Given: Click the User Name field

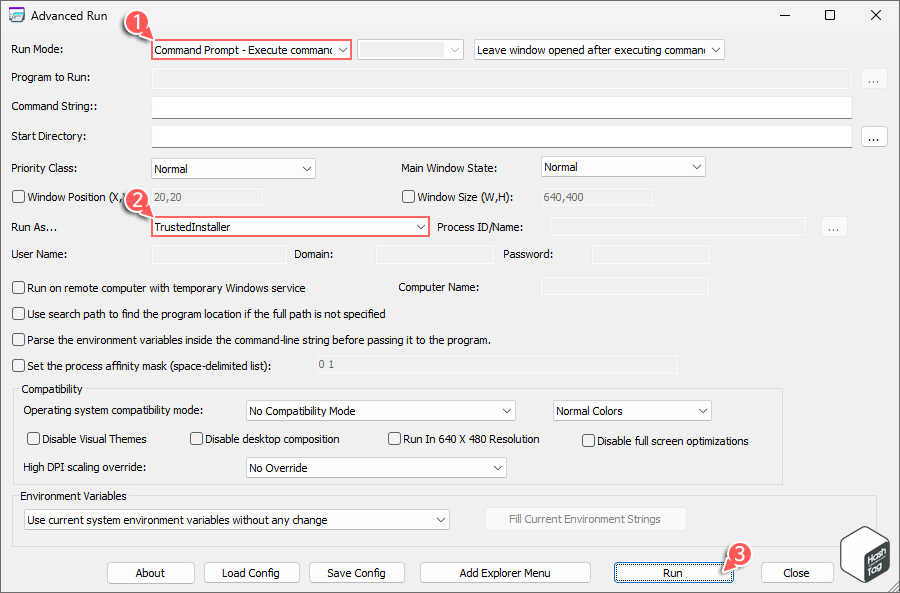Looking at the screenshot, I should [x=219, y=254].
